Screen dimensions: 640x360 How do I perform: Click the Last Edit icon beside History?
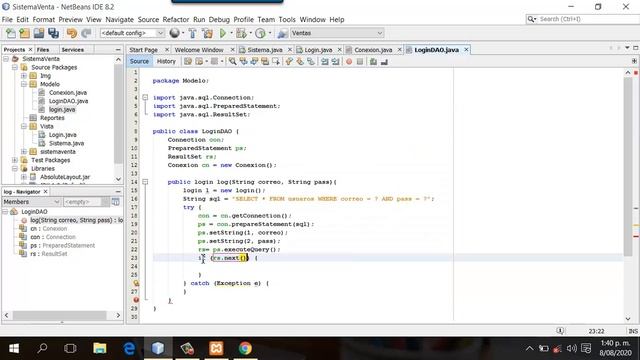click(187, 62)
